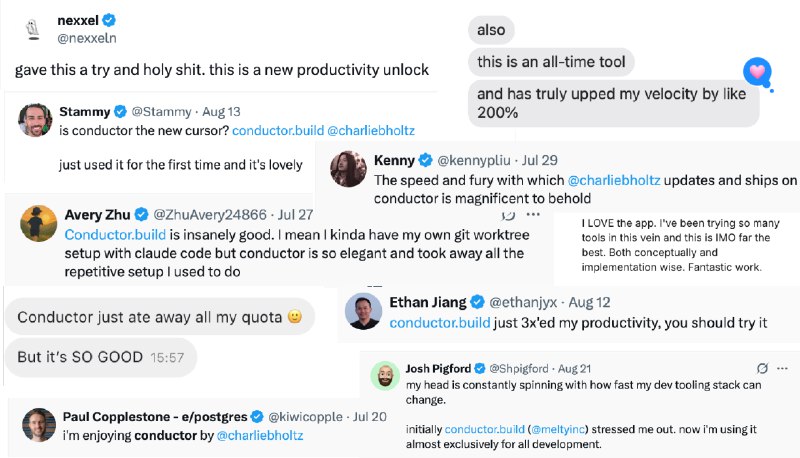The height and width of the screenshot is (458, 800).
Task: Click the circular icon on Josh Pigford's tweet
Action: click(x=763, y=369)
